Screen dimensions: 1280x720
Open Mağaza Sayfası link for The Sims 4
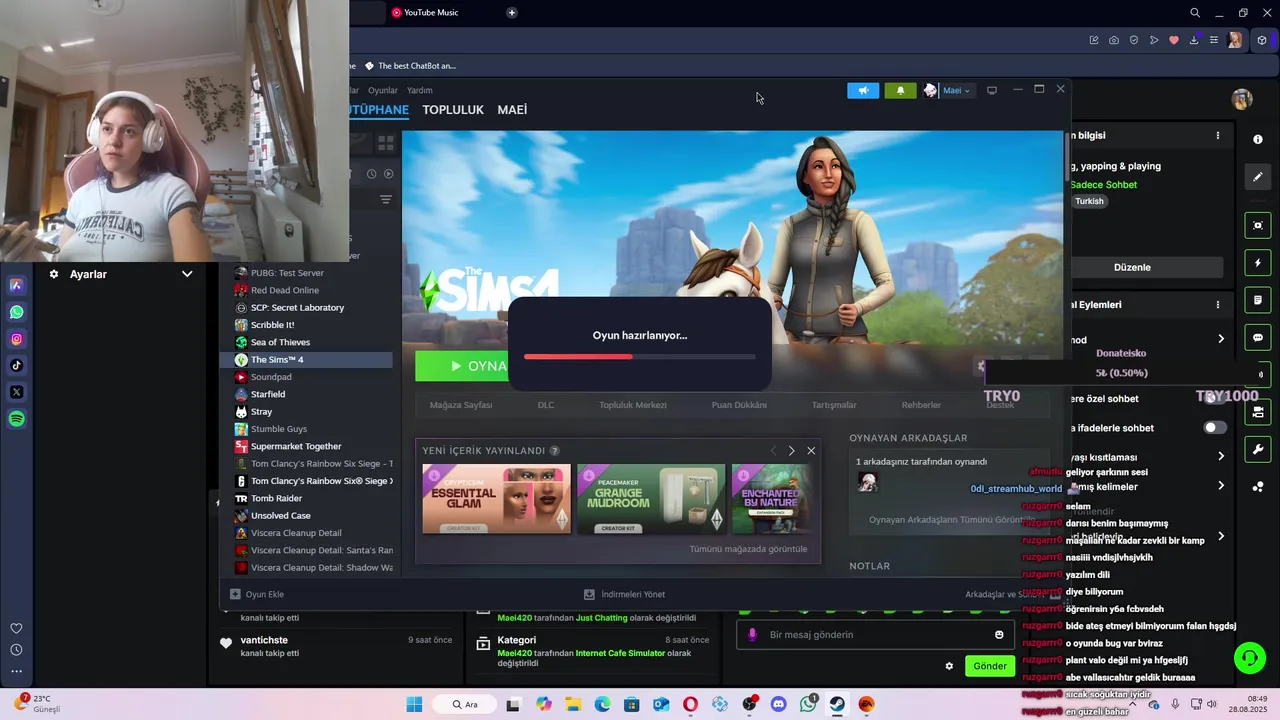(x=461, y=405)
